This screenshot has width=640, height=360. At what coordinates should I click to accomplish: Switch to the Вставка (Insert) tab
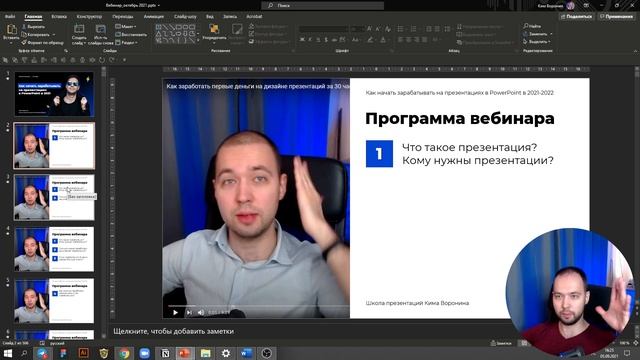[59, 17]
